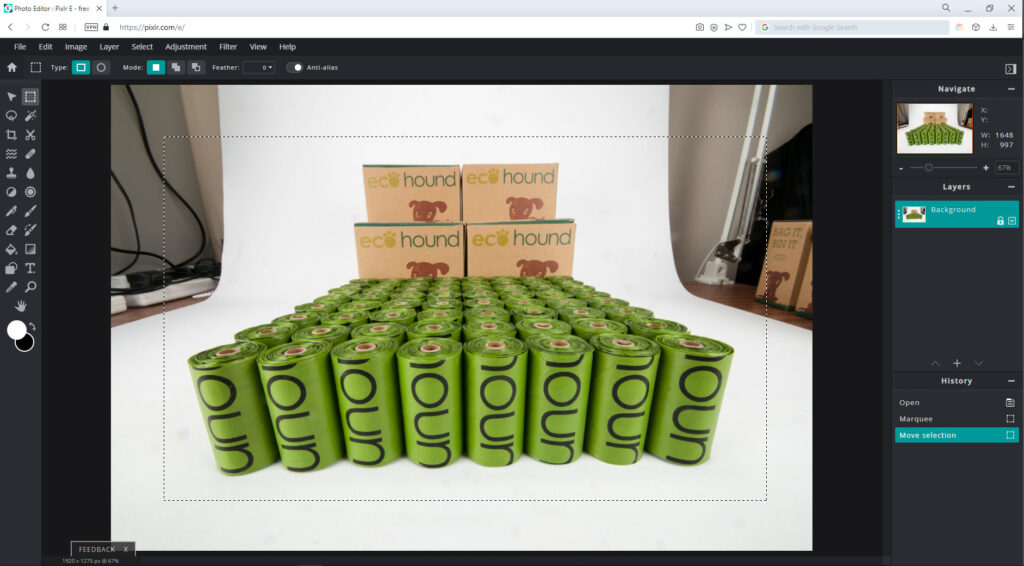
Task: Open the Adjustment menu
Action: [x=185, y=47]
